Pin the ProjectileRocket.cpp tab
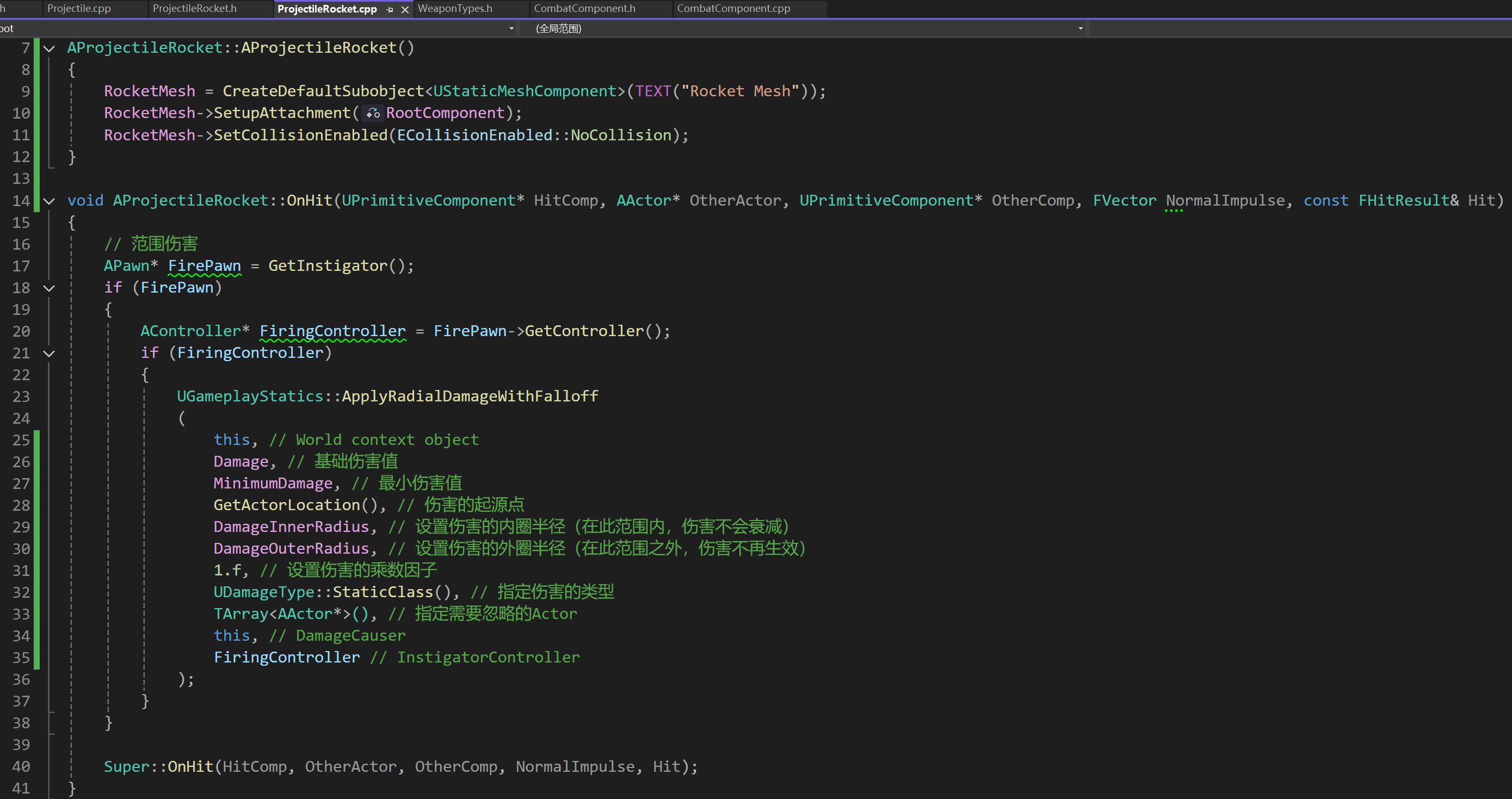 pyautogui.click(x=390, y=9)
